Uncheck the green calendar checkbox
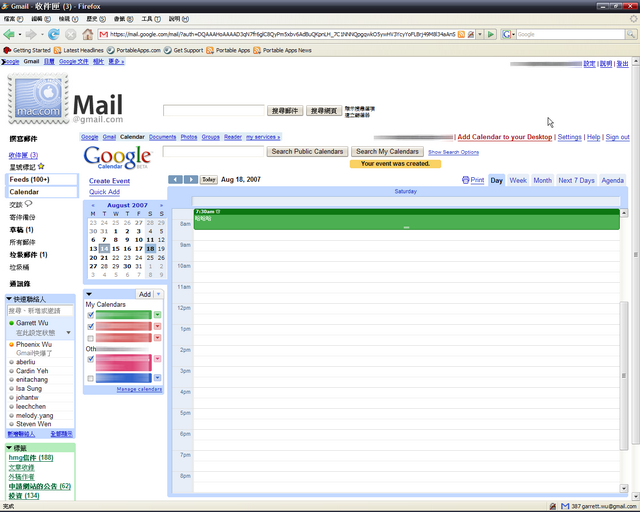640x512 pixels. 91,315
